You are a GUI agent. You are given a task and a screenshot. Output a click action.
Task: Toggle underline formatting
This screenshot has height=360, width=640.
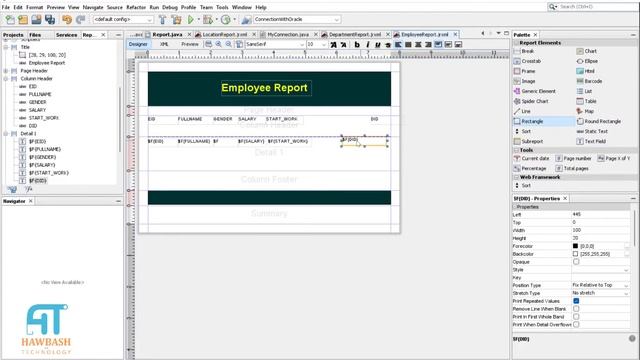378,44
